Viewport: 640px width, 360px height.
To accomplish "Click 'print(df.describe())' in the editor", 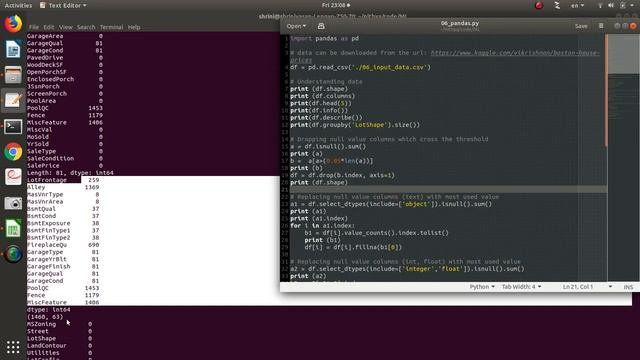I will [326, 118].
